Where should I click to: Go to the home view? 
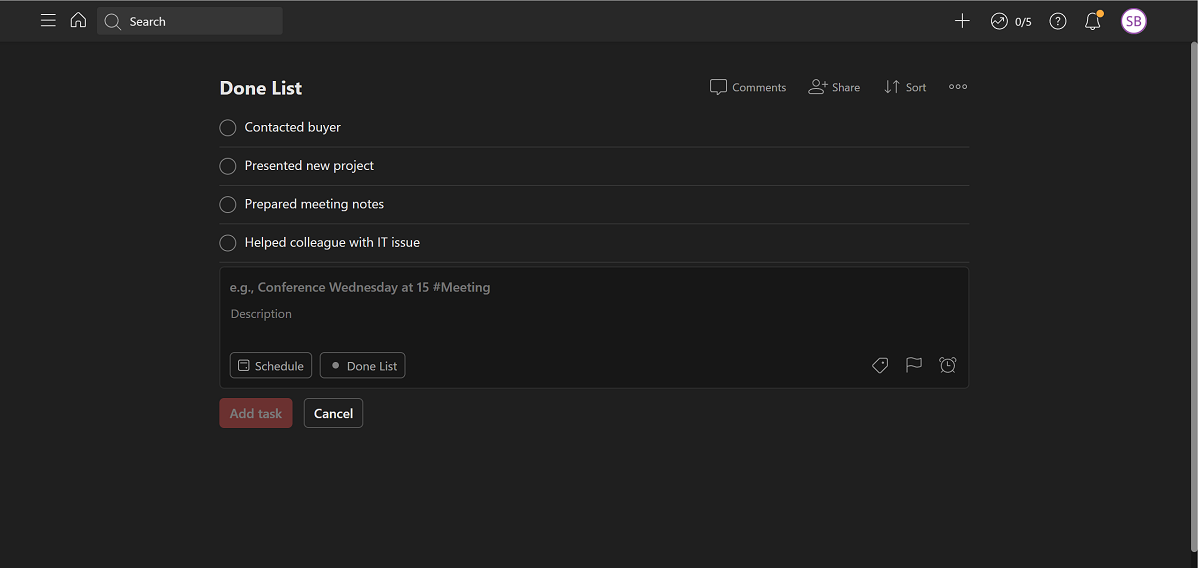click(78, 21)
